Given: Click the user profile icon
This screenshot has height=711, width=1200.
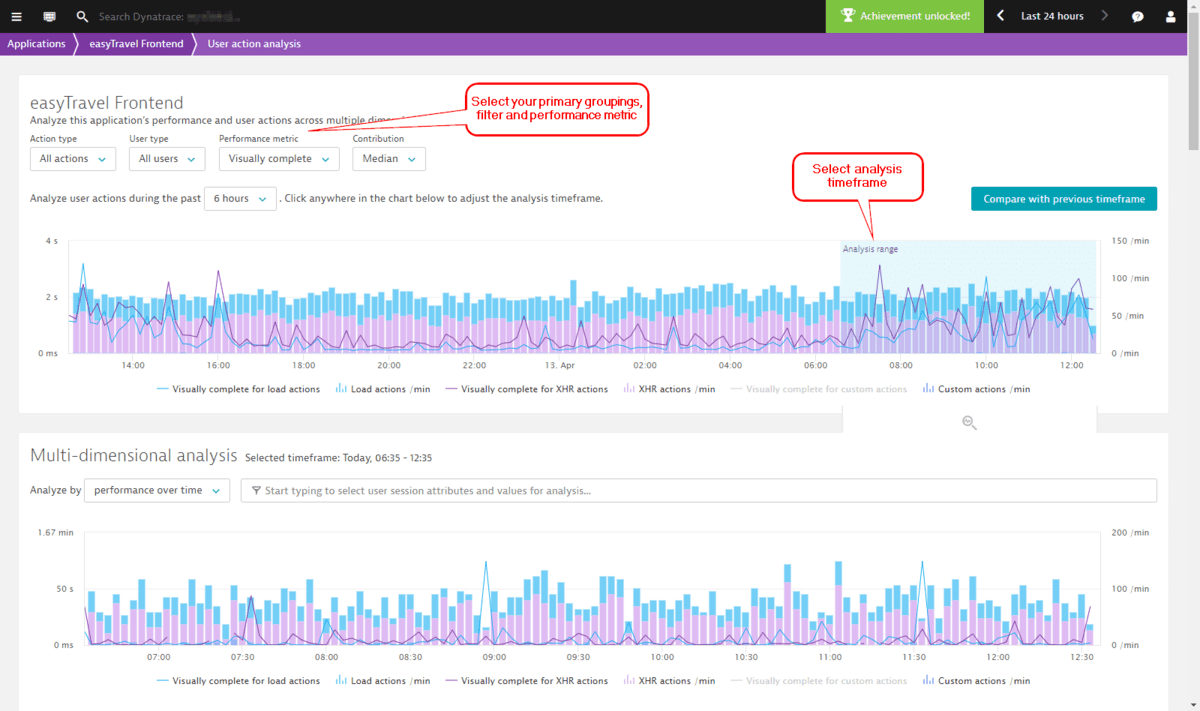Looking at the screenshot, I should pos(1170,16).
